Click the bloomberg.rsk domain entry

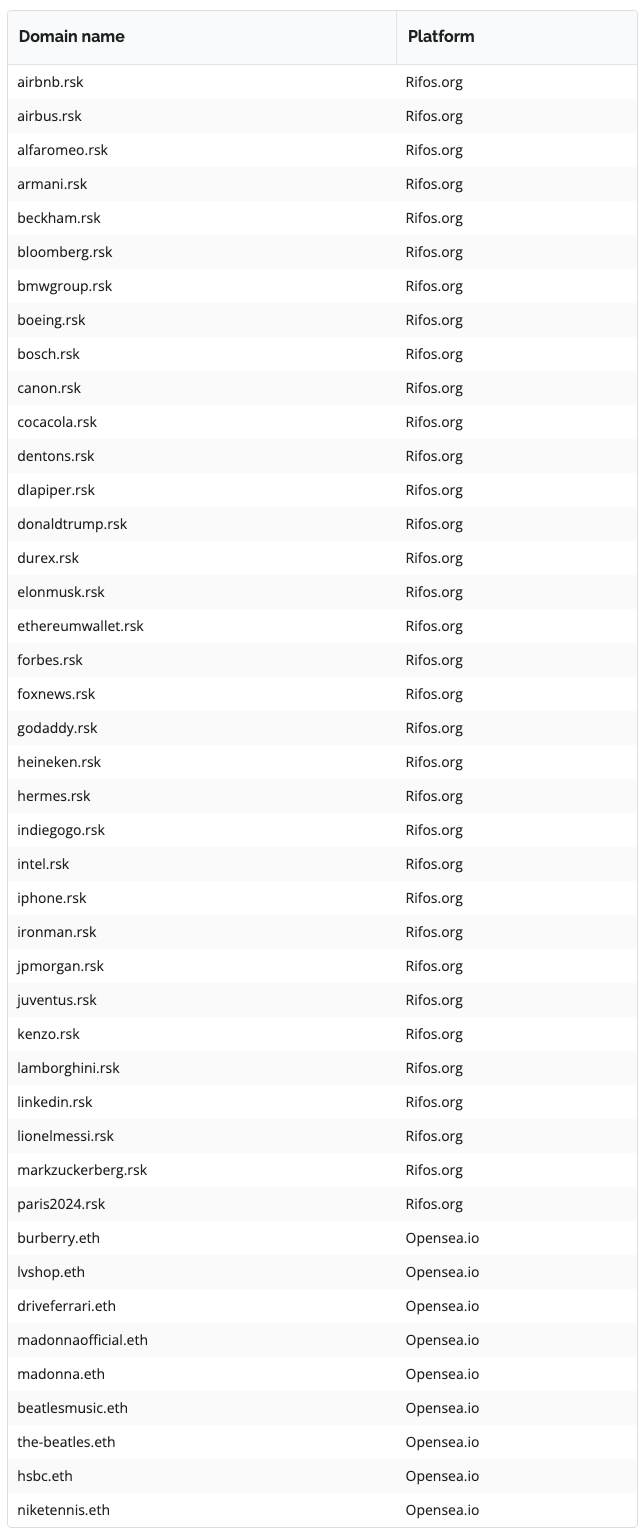pos(65,252)
